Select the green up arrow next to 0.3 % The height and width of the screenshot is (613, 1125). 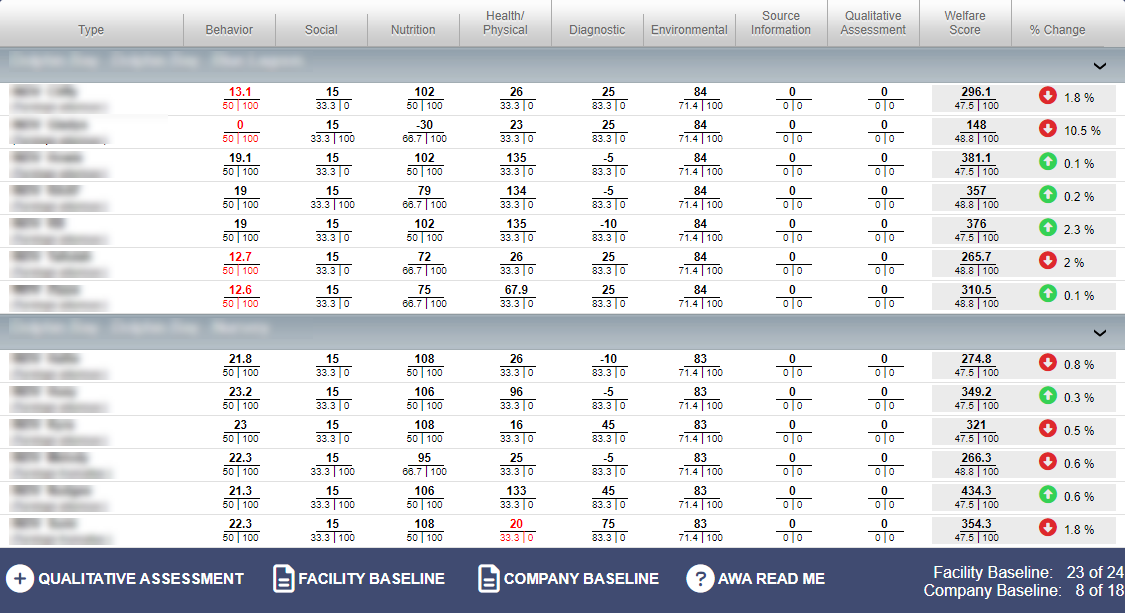click(1048, 396)
